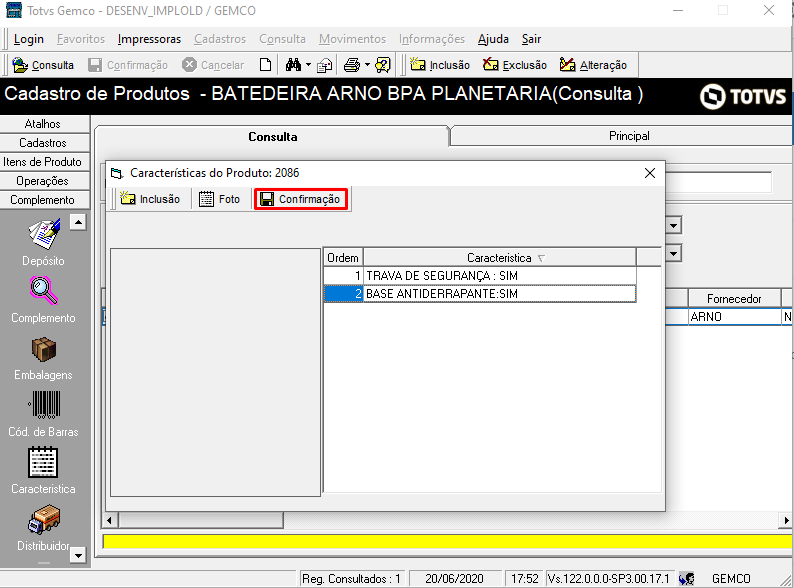Click the empty photo preview panel

click(215, 372)
